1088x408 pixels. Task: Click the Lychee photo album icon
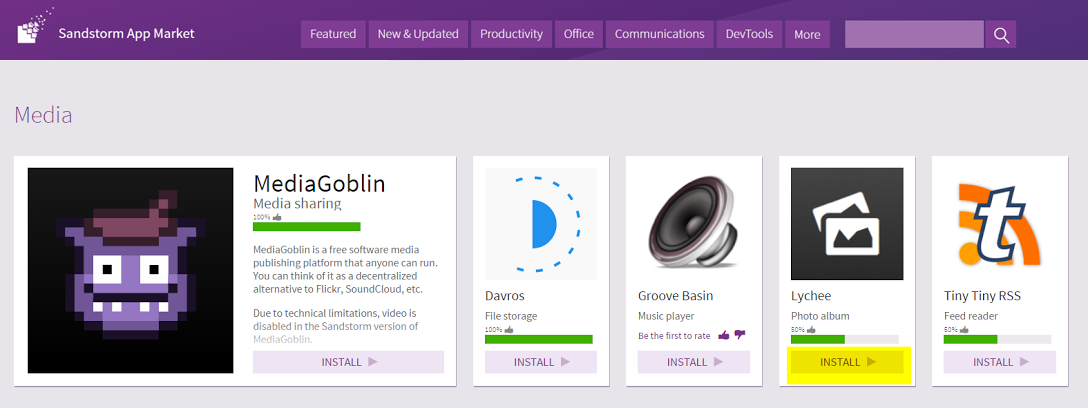pos(846,223)
